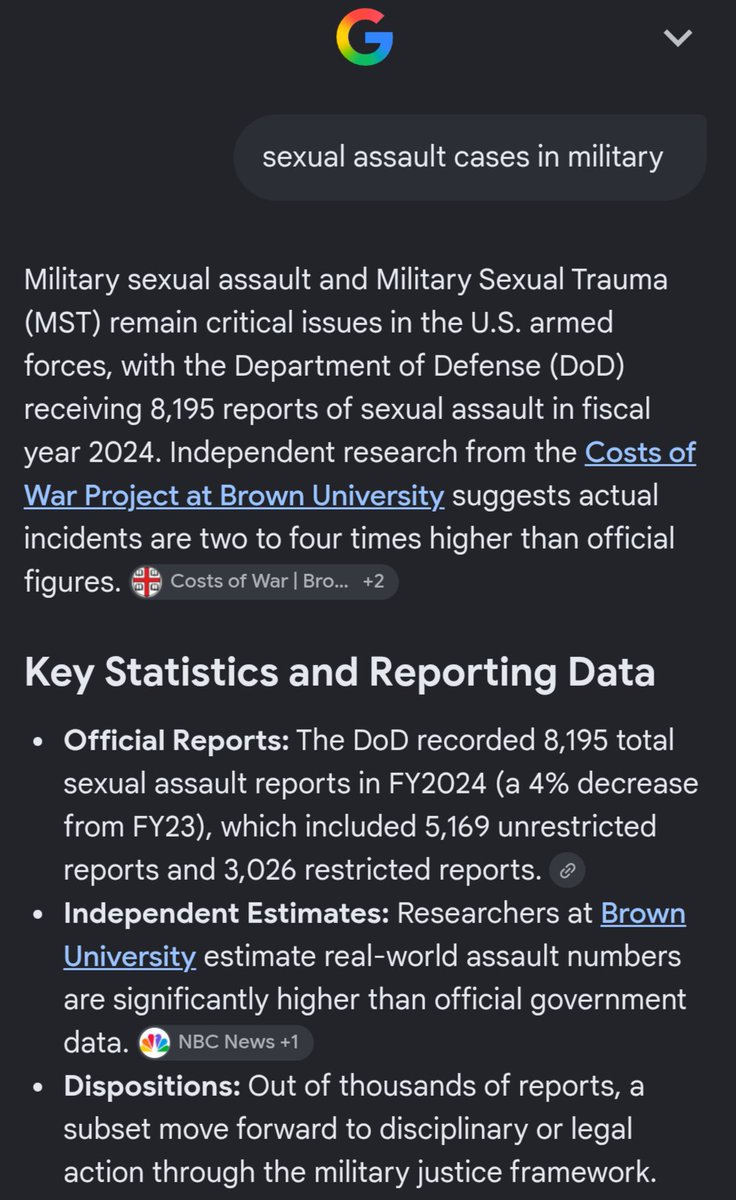Open Costs of War Project at Brown University link

click(360, 473)
